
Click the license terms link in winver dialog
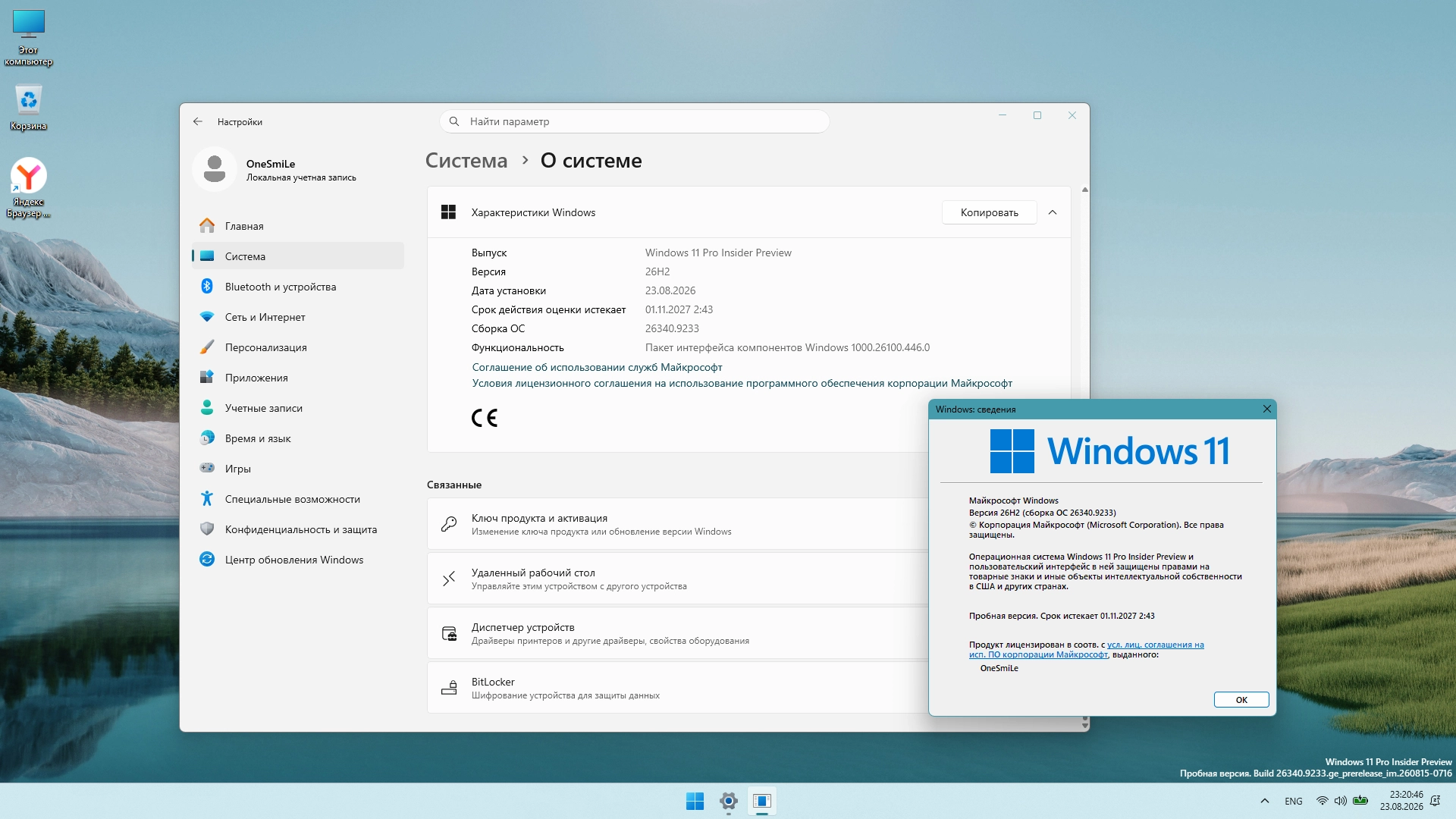1086,650
